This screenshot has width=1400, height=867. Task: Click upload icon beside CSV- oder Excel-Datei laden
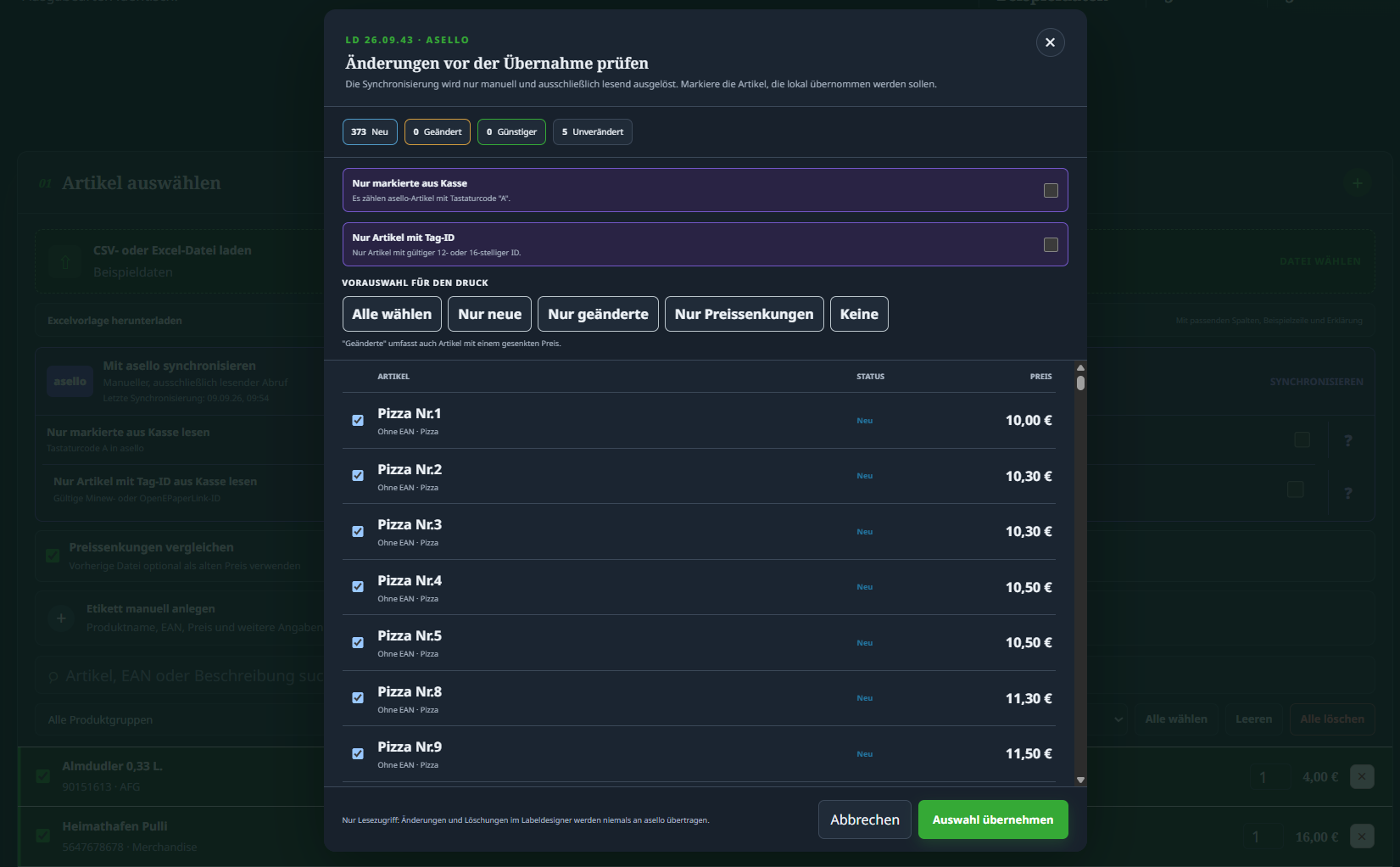65,261
